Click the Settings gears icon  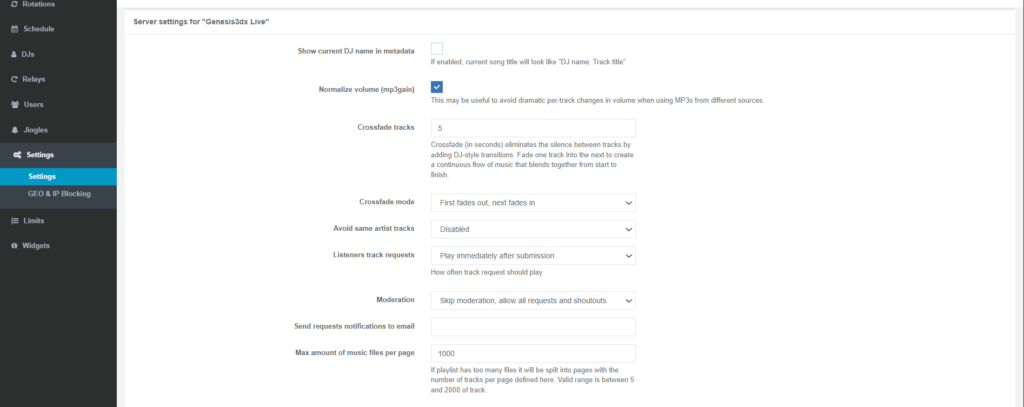(x=15, y=155)
